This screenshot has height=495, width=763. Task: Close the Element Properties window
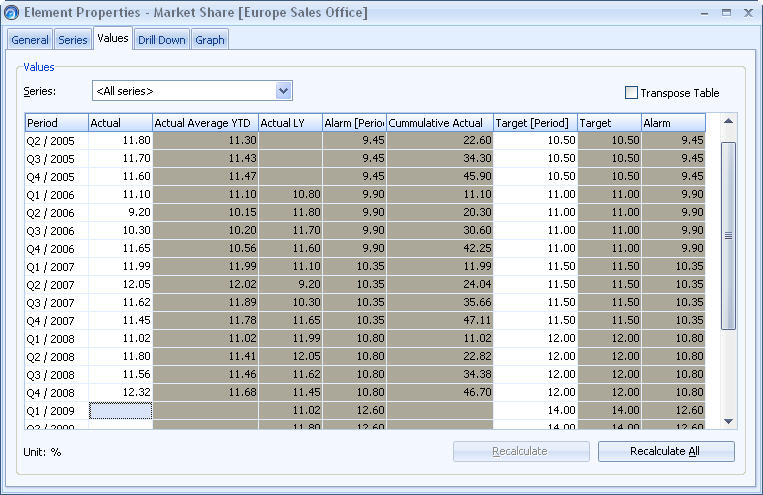[748, 13]
